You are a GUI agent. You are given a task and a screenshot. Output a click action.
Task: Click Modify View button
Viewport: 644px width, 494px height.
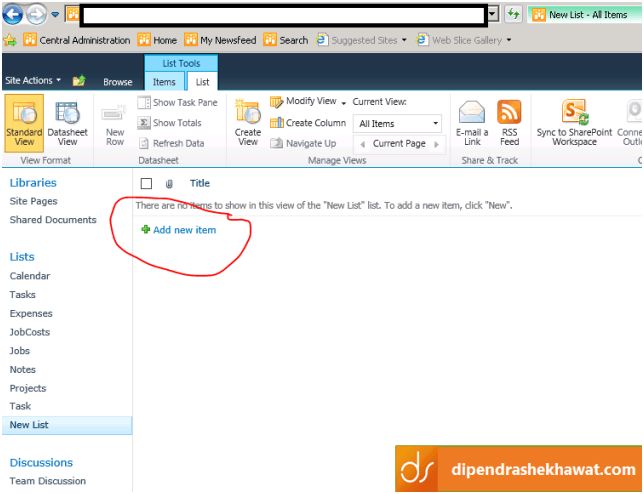click(303, 101)
